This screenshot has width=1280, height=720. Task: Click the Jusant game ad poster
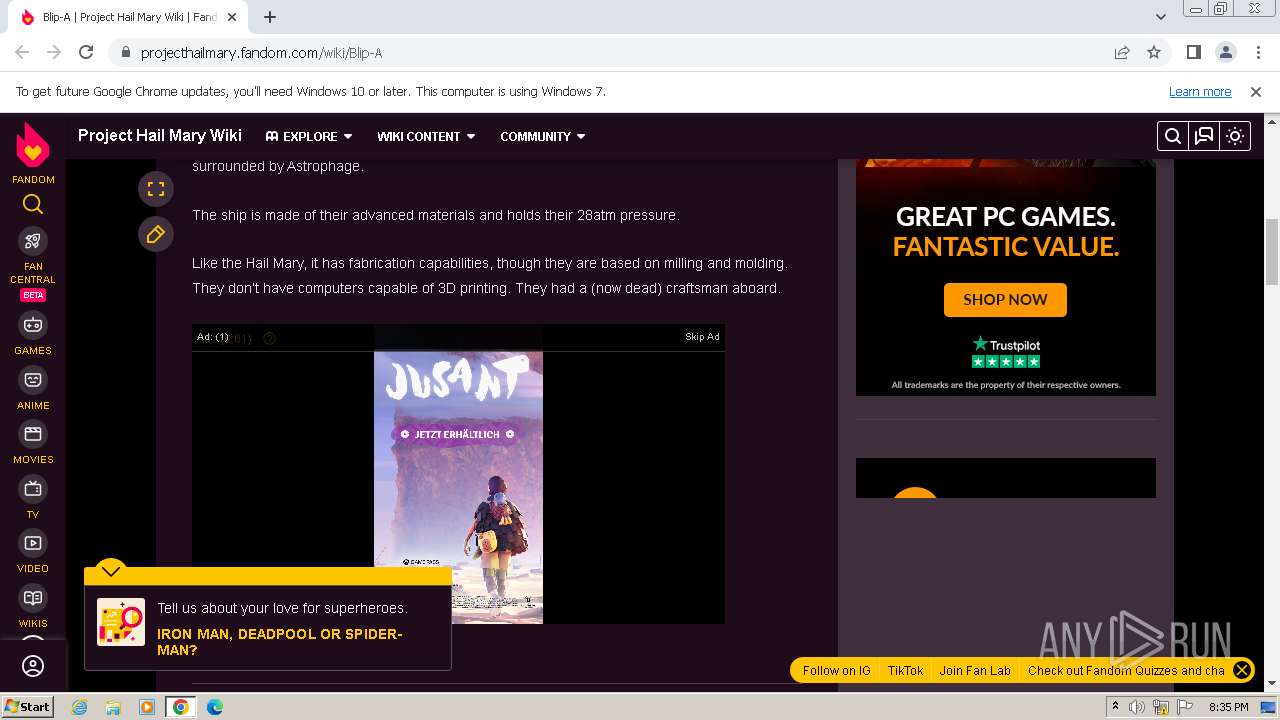458,487
